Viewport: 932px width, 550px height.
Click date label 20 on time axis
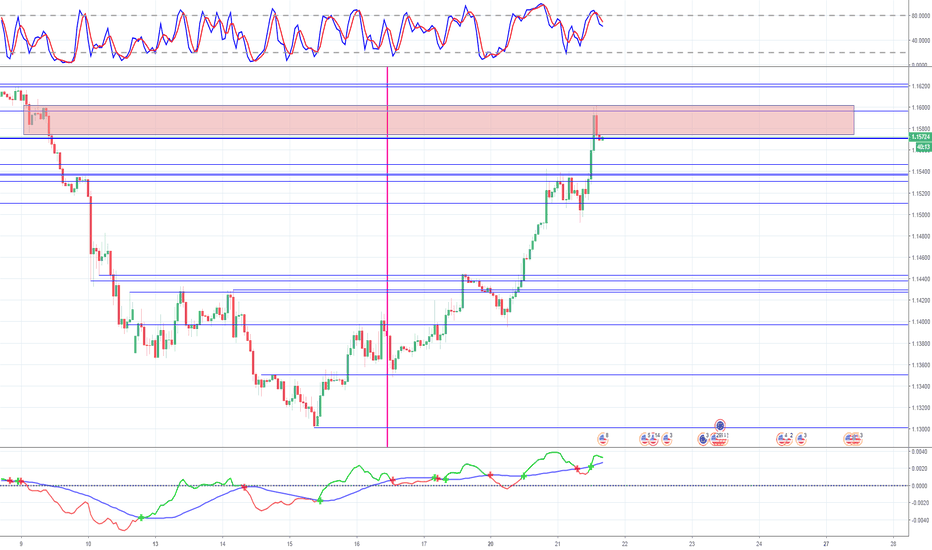[x=490, y=543]
